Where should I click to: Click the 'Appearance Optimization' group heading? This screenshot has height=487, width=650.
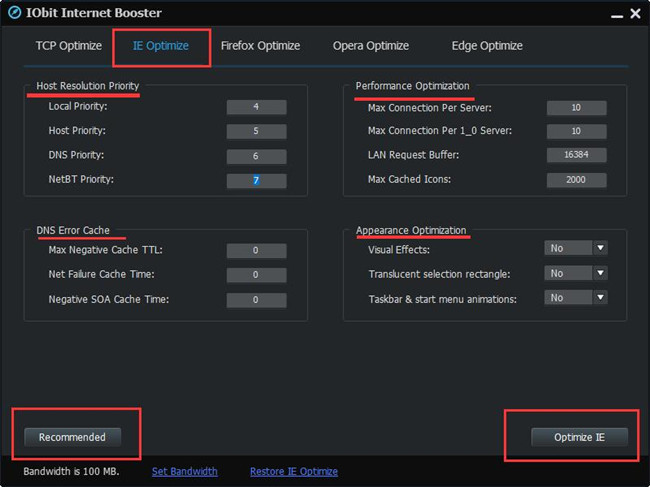[x=411, y=230]
